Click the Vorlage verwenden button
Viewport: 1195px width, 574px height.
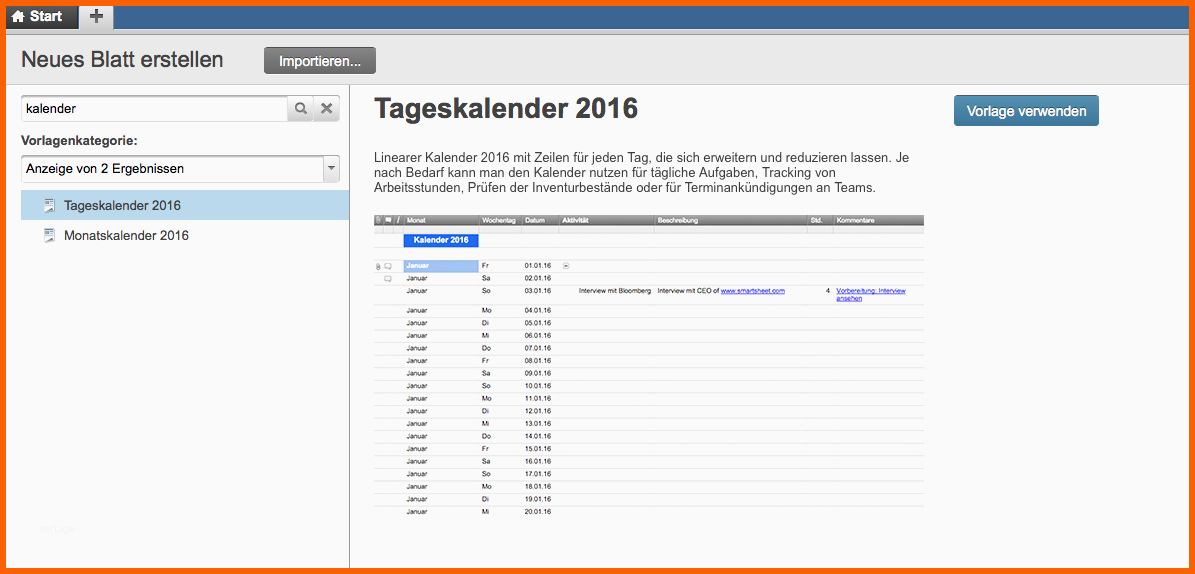(1026, 111)
